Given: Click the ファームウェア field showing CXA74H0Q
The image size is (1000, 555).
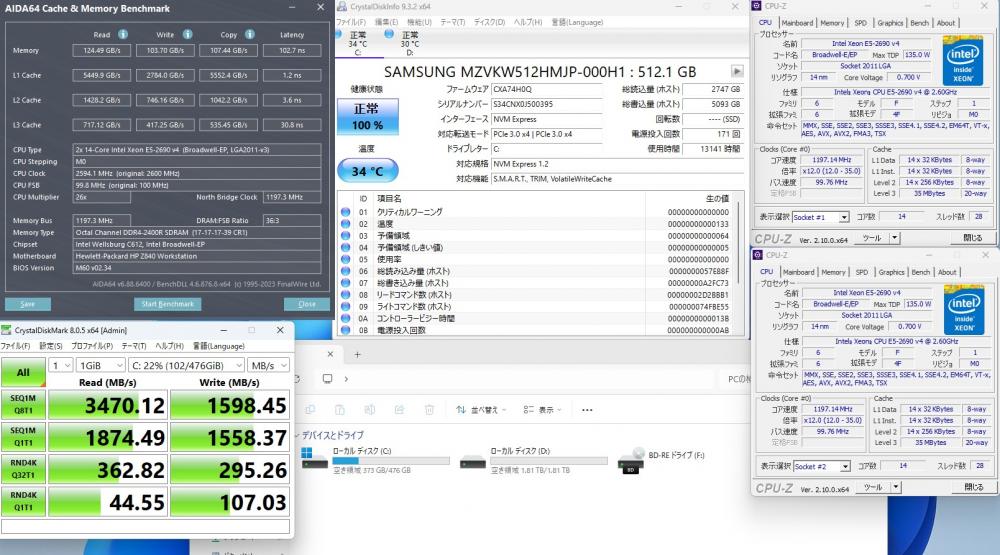Looking at the screenshot, I should pos(547,89).
